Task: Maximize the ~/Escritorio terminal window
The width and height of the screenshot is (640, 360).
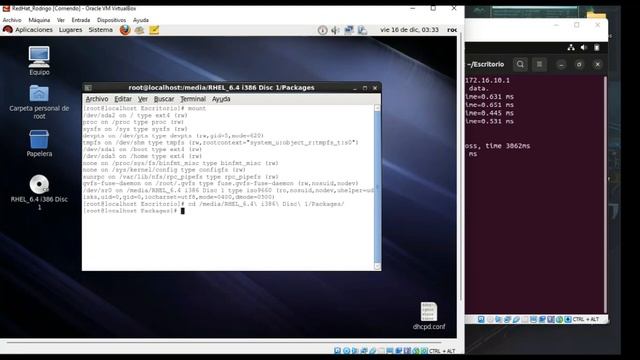Action: coord(579,64)
